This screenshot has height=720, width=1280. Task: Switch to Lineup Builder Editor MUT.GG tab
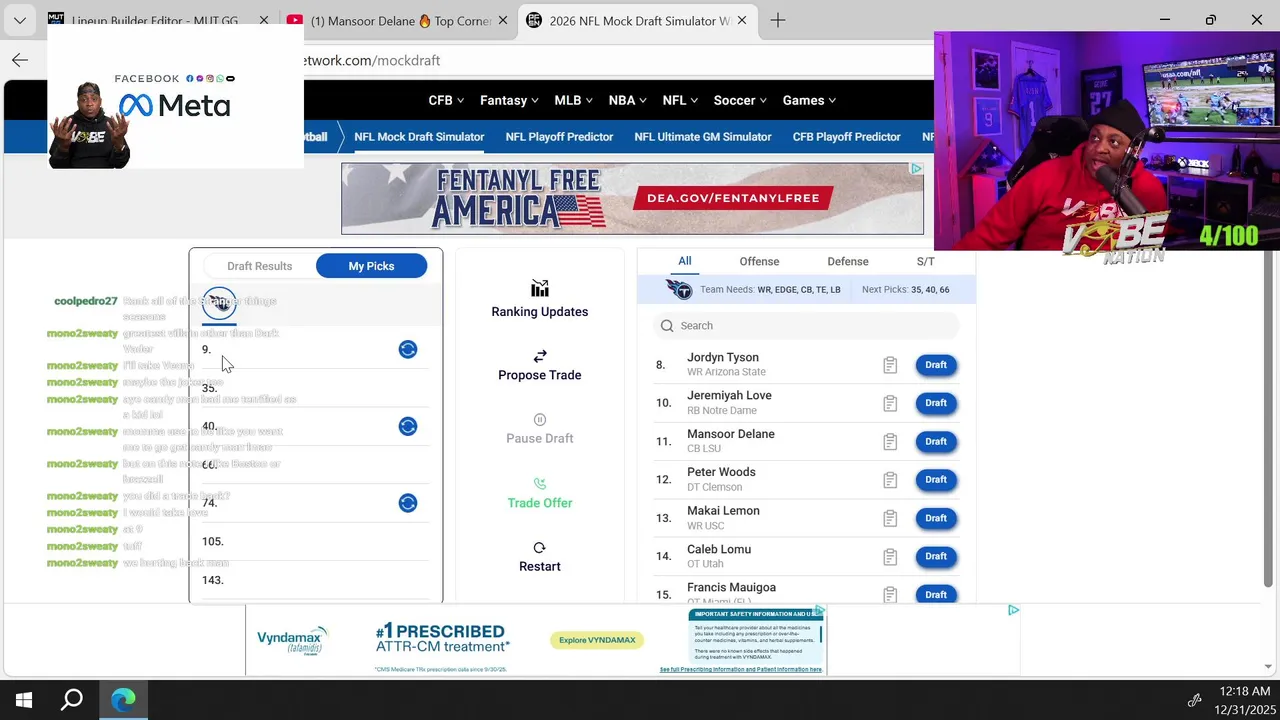pyautogui.click(x=156, y=20)
